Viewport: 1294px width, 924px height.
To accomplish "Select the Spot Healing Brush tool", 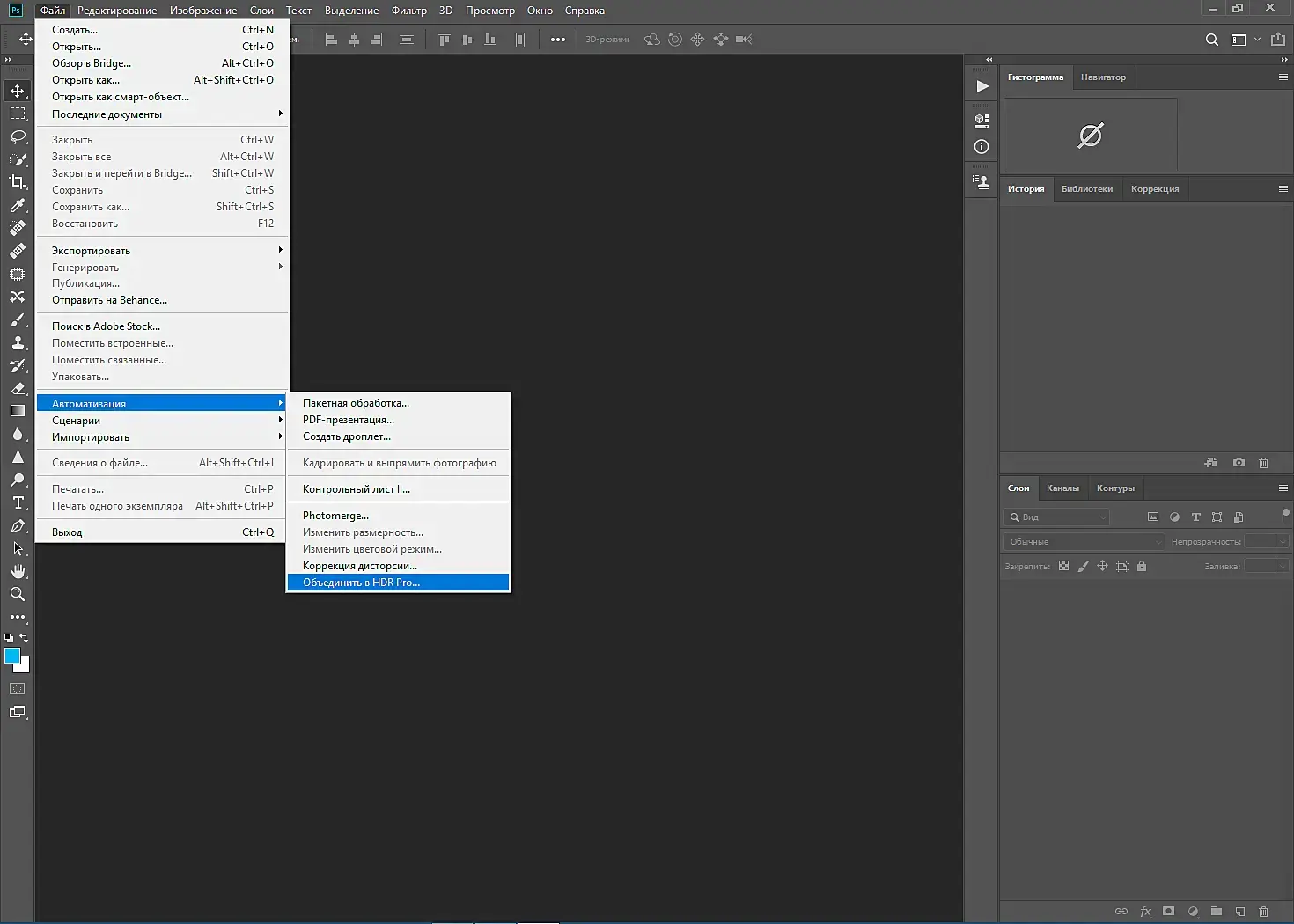I will (18, 228).
